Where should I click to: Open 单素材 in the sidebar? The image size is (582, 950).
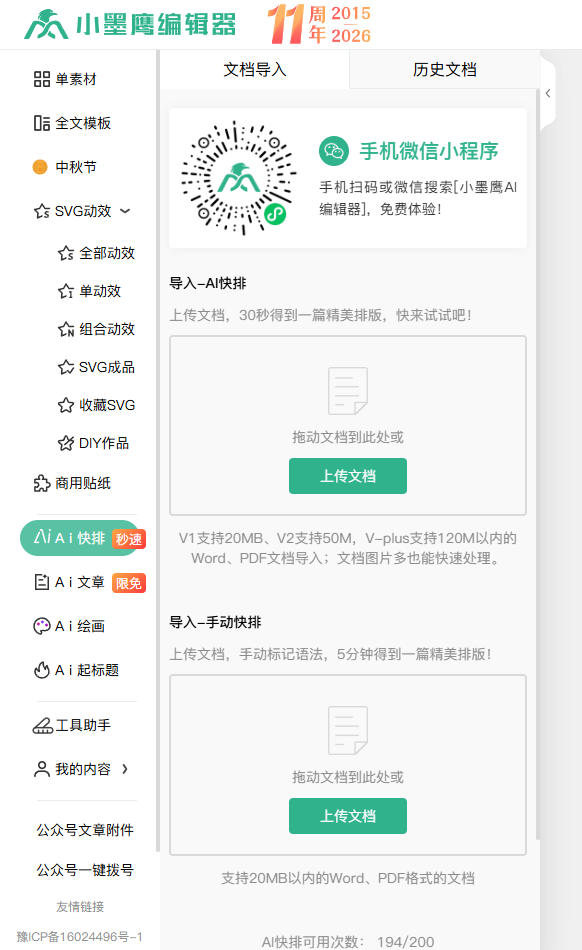76,79
